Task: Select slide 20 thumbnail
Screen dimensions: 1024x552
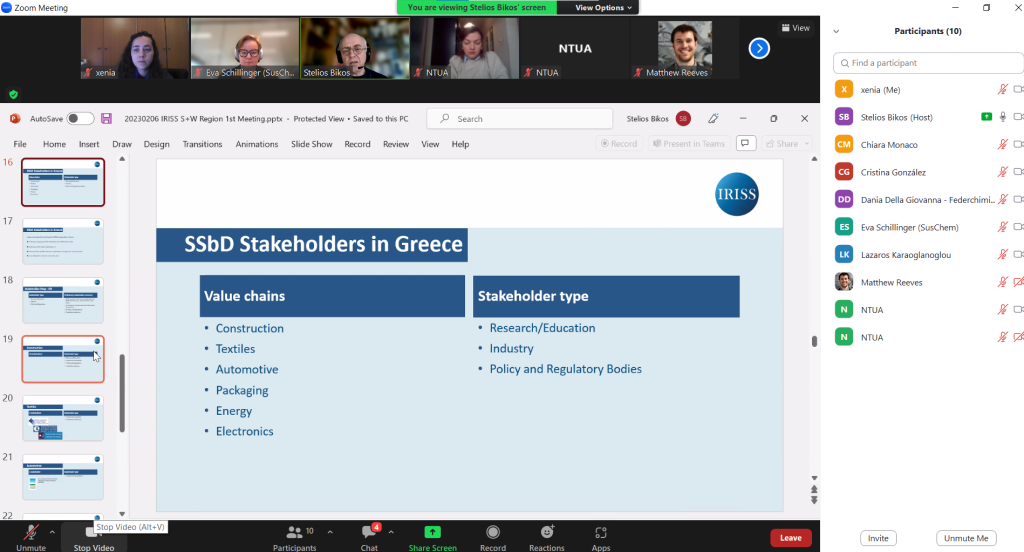Action: (x=63, y=419)
